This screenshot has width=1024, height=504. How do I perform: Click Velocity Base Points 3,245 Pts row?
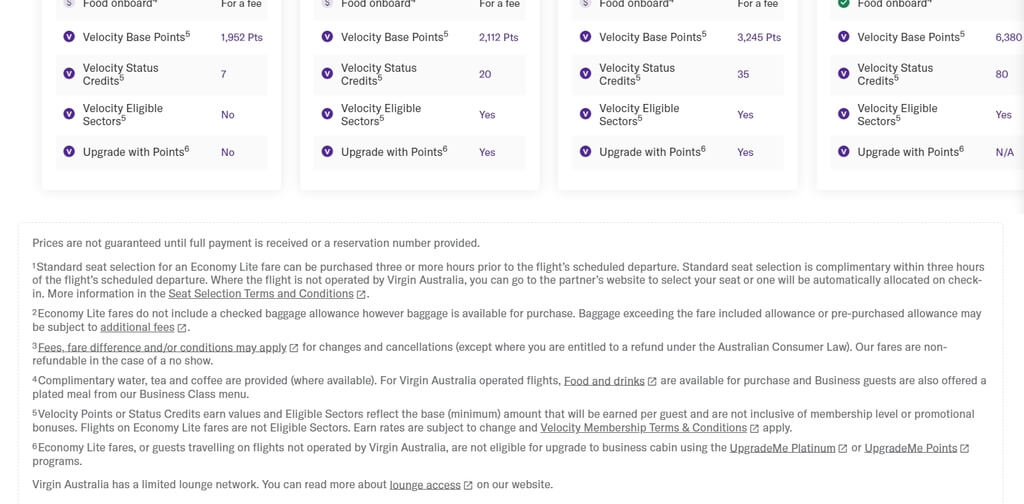pyautogui.click(x=678, y=37)
